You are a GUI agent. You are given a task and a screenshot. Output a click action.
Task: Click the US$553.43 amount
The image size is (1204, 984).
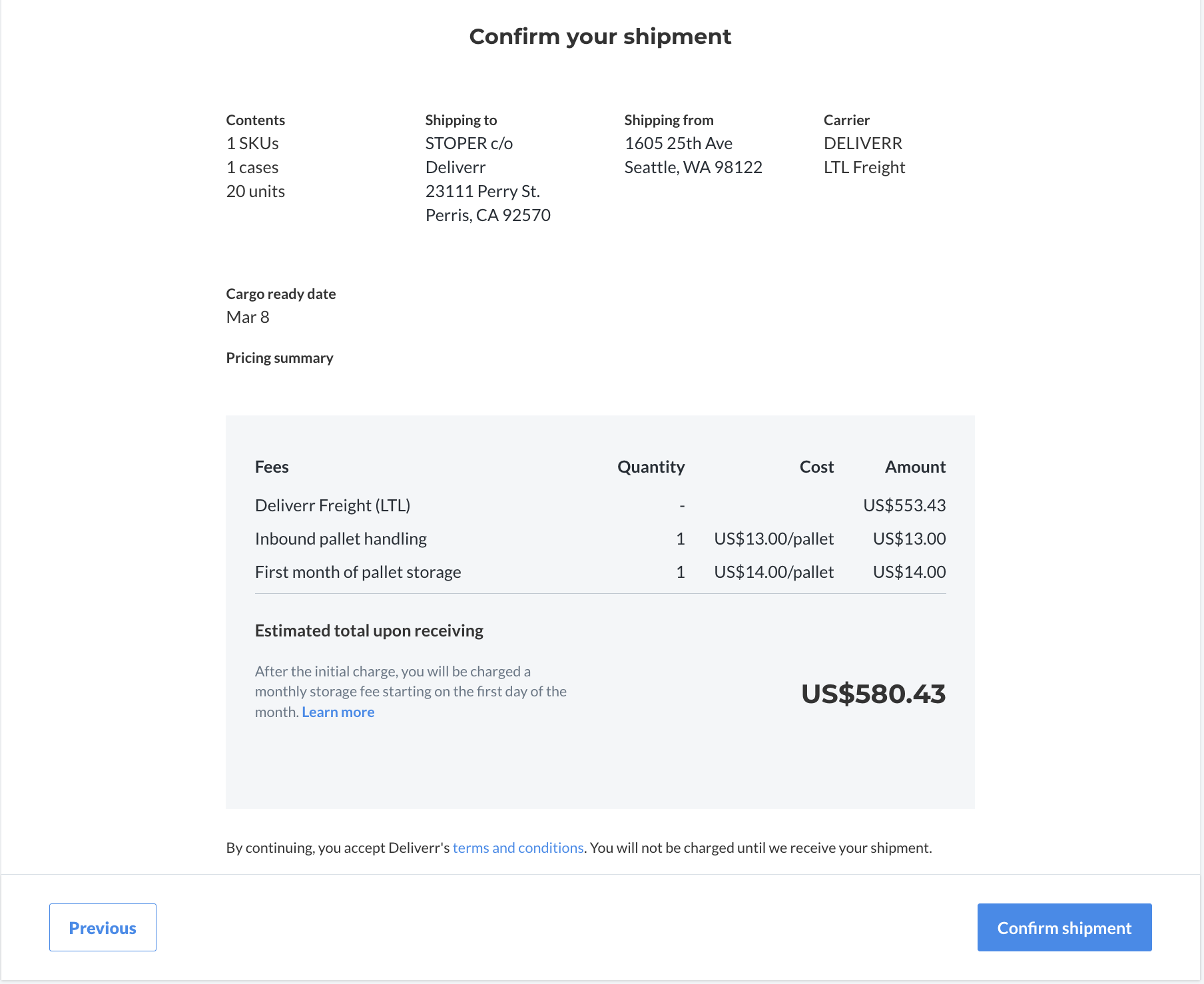point(904,505)
